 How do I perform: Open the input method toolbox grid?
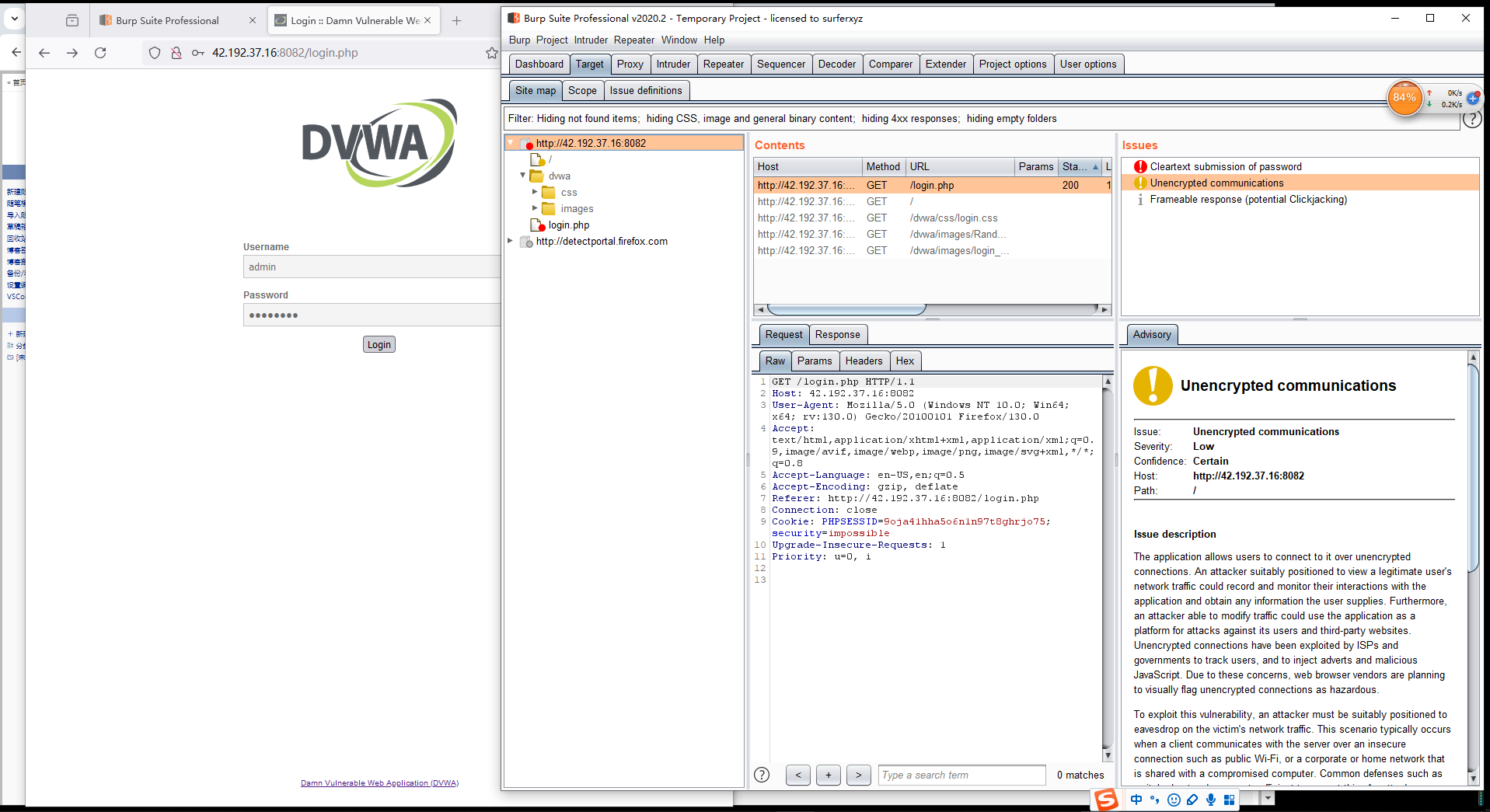(1229, 800)
